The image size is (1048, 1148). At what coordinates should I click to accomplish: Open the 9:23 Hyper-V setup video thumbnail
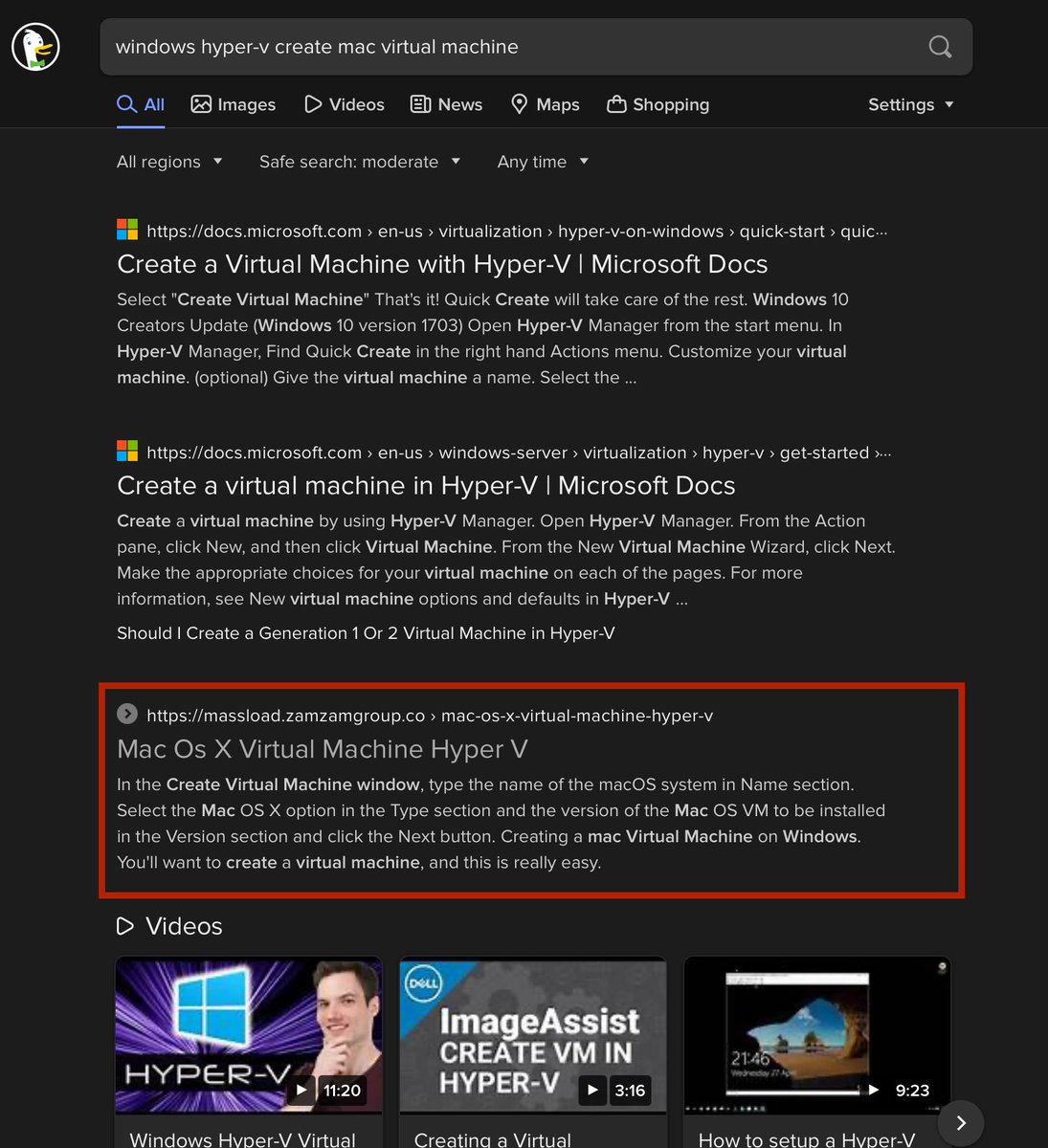click(x=817, y=1034)
